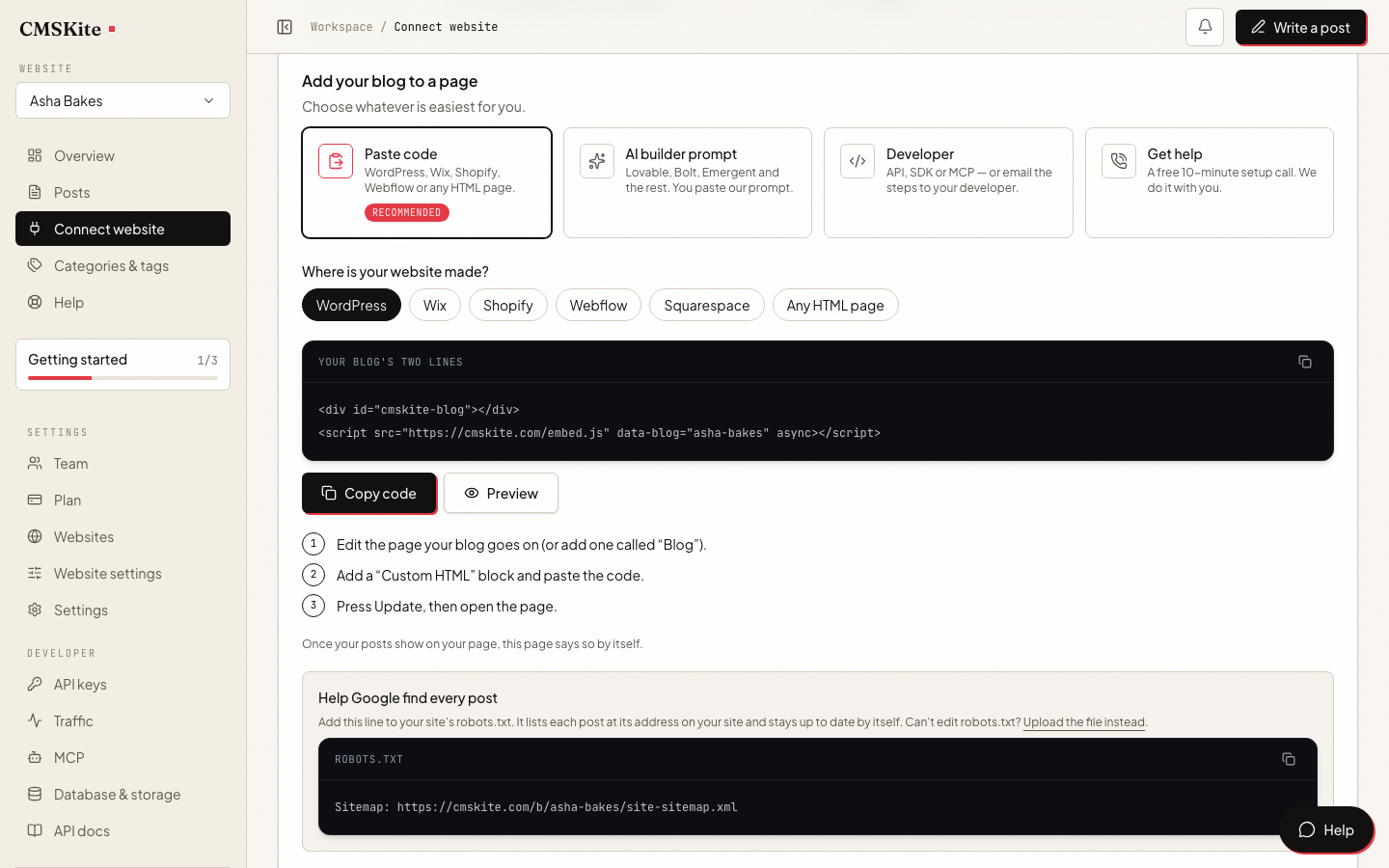
Task: Open Team settings icon
Action: click(35, 463)
